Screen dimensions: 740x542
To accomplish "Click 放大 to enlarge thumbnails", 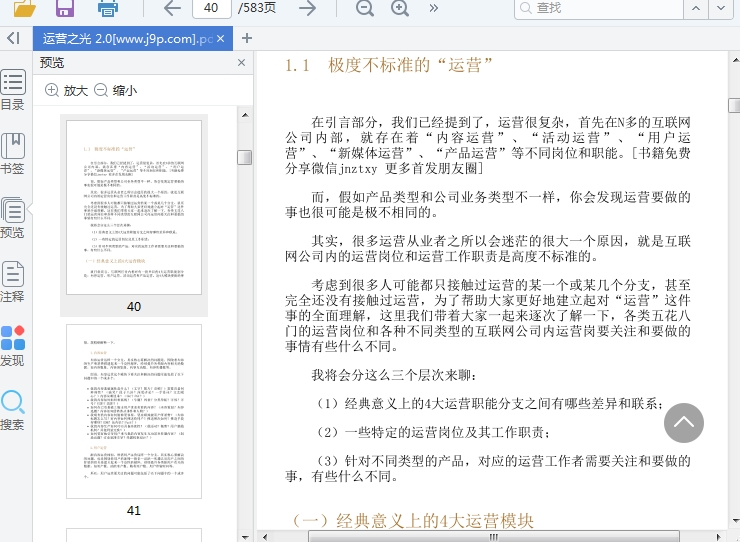I will [66, 90].
